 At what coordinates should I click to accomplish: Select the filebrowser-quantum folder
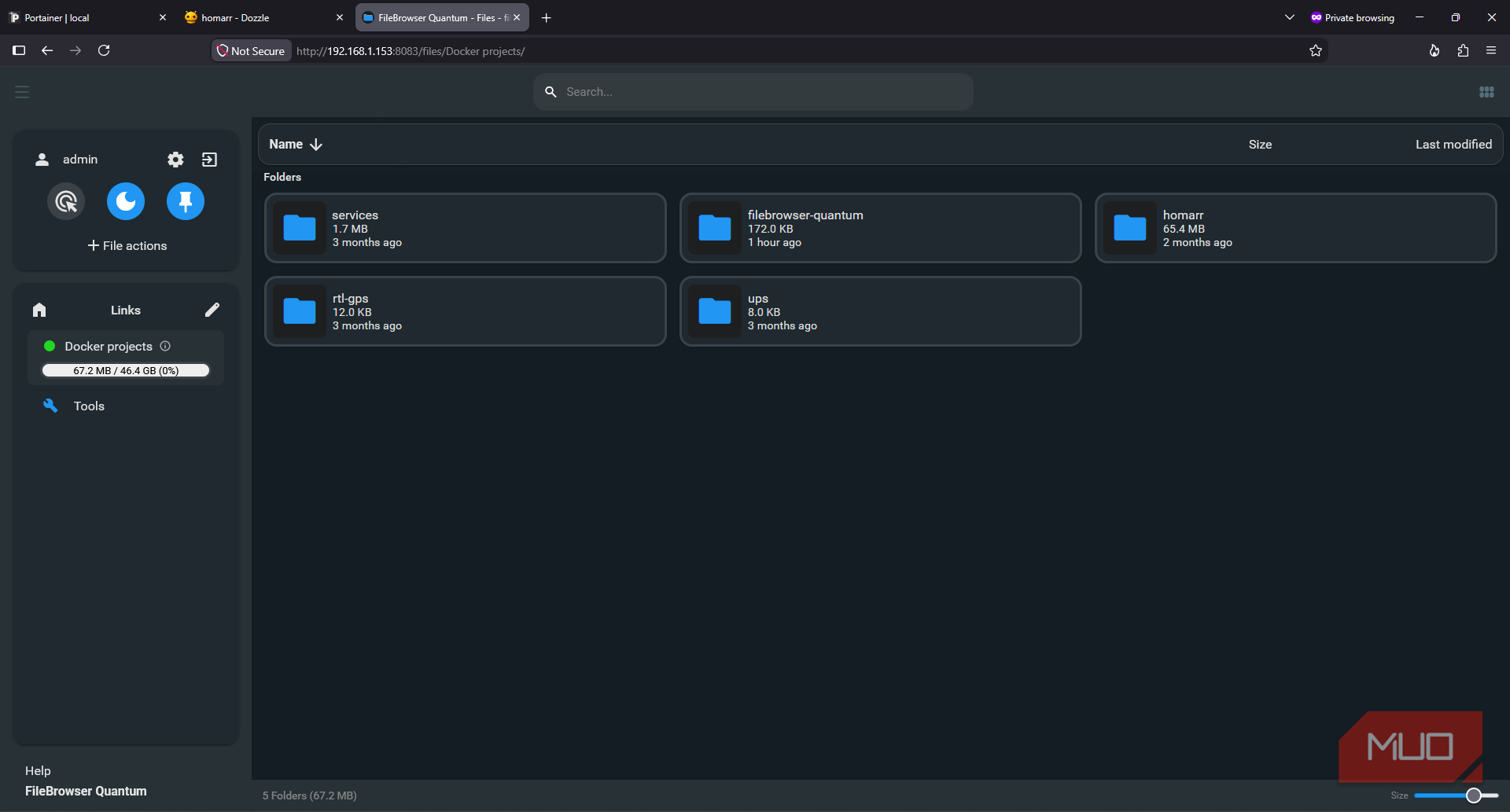point(881,228)
